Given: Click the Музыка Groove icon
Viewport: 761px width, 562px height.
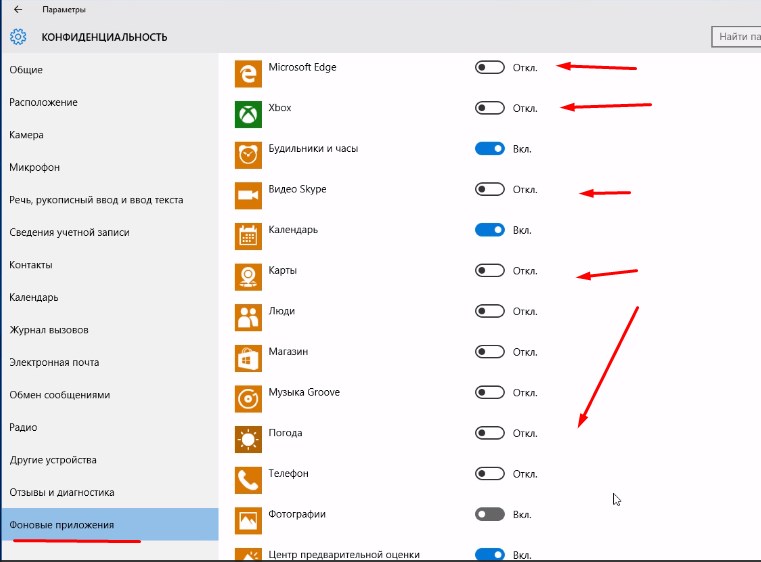Looking at the screenshot, I should click(248, 399).
